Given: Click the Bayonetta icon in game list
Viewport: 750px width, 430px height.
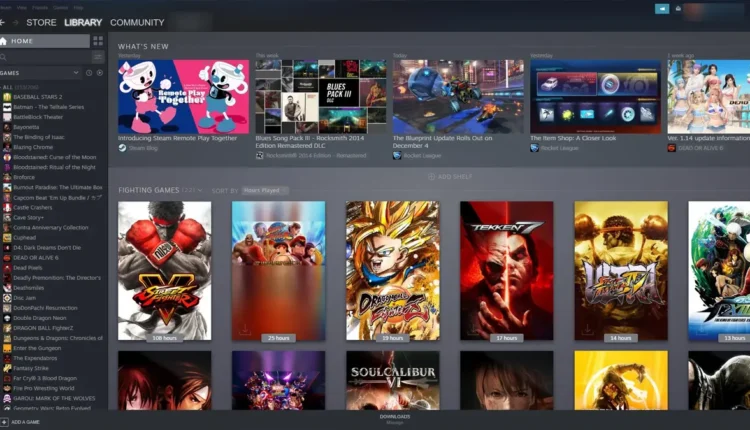Looking at the screenshot, I should coord(7,127).
